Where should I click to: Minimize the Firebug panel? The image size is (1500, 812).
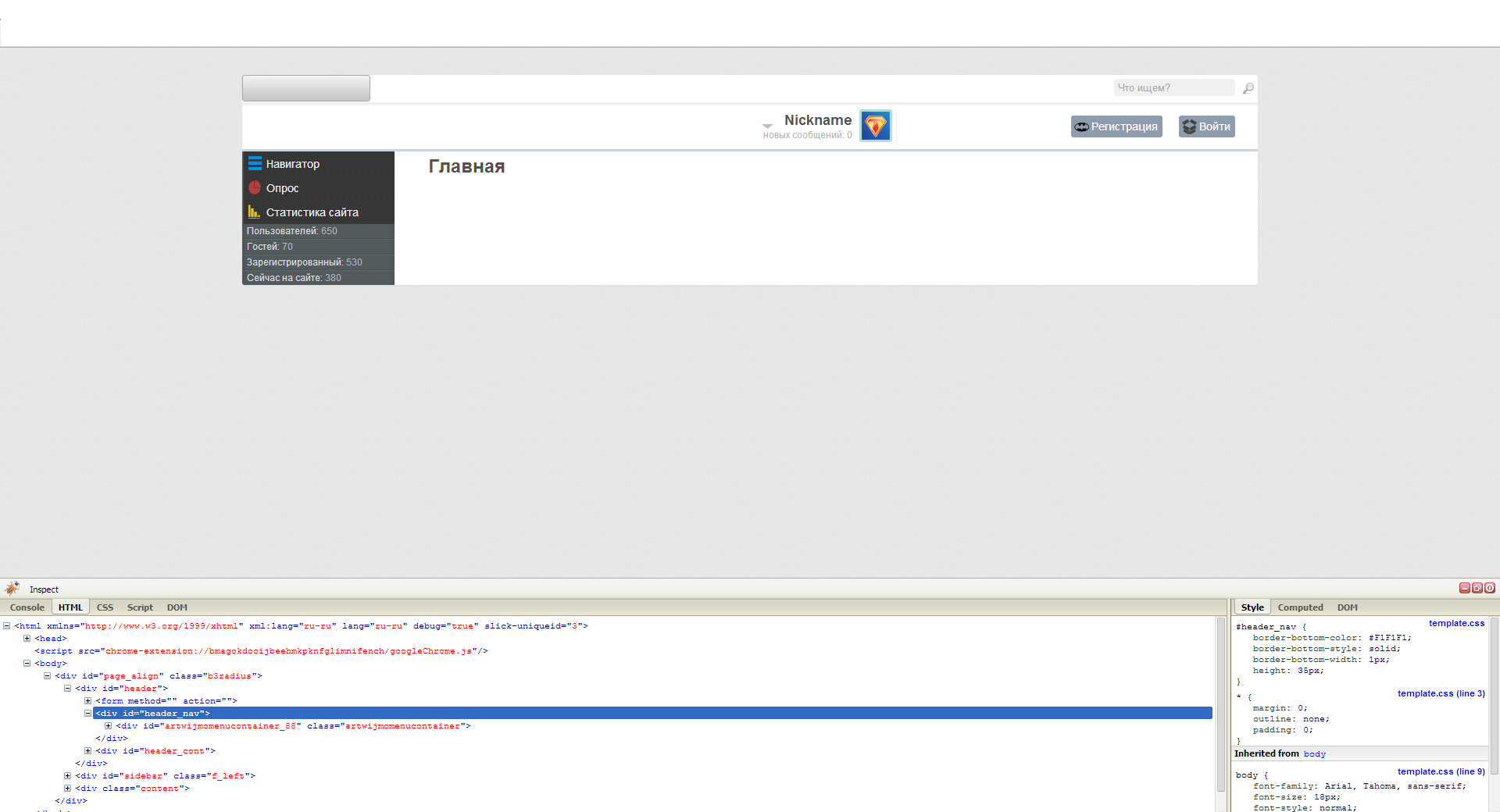1465,588
